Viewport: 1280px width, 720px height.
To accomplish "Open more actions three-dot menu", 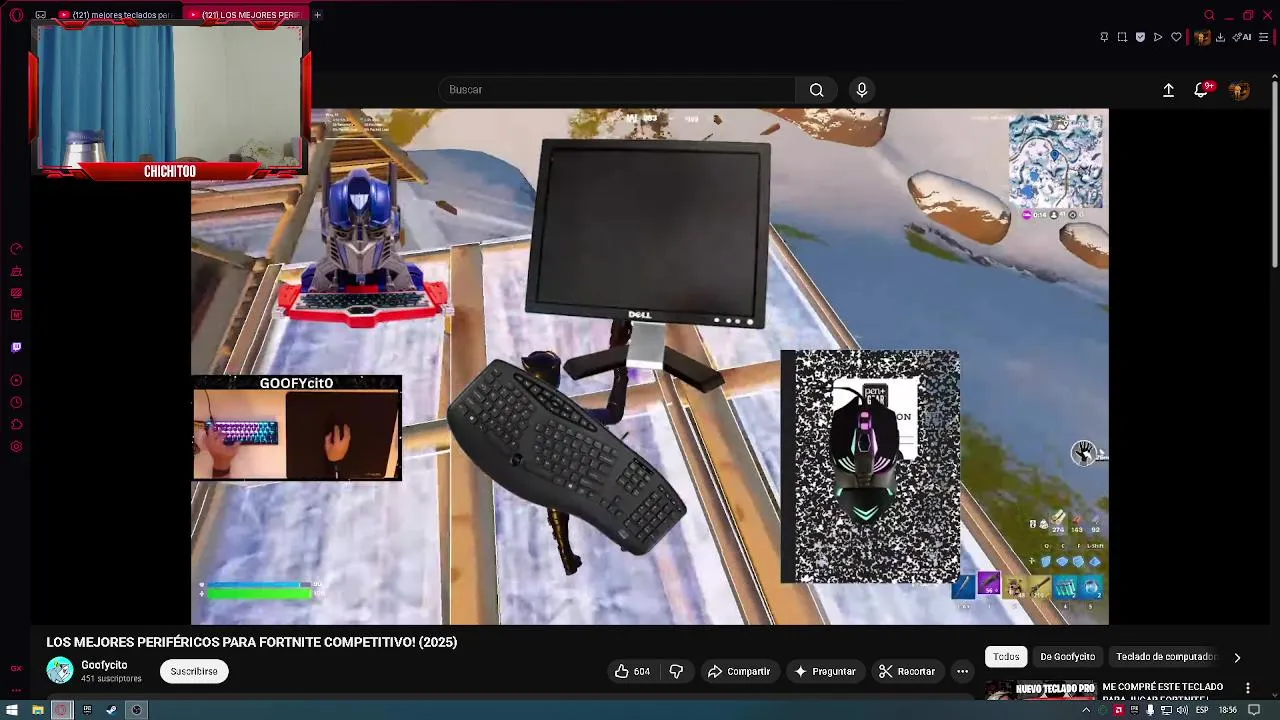I will [x=962, y=671].
